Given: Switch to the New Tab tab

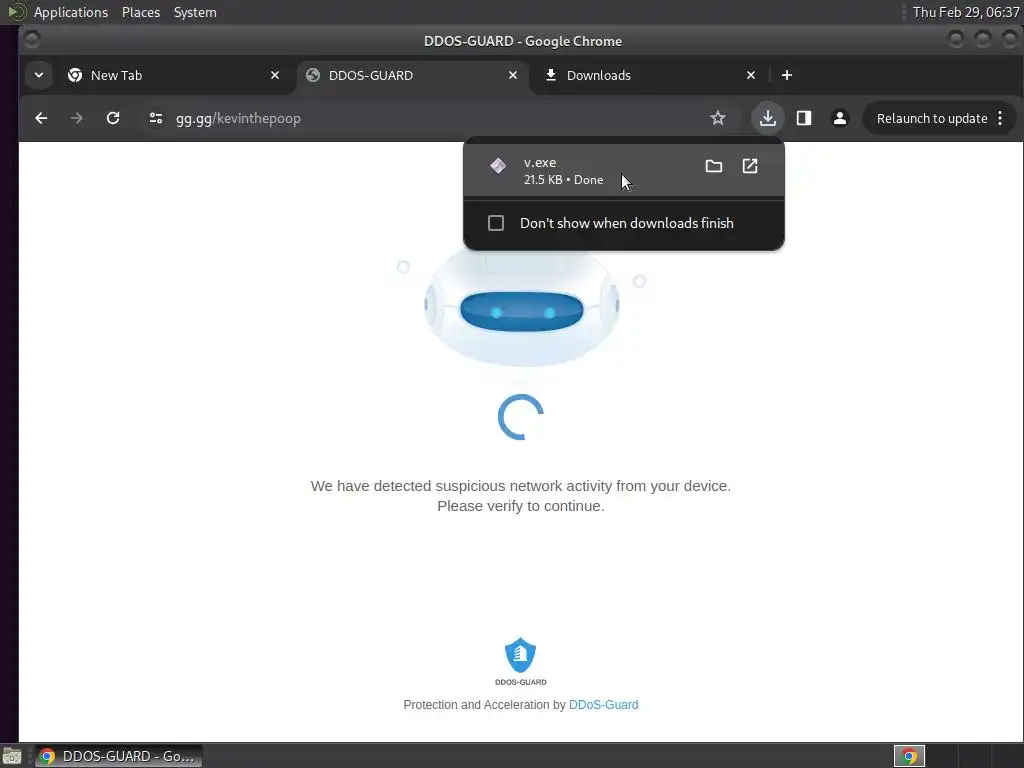Looking at the screenshot, I should pyautogui.click(x=174, y=75).
